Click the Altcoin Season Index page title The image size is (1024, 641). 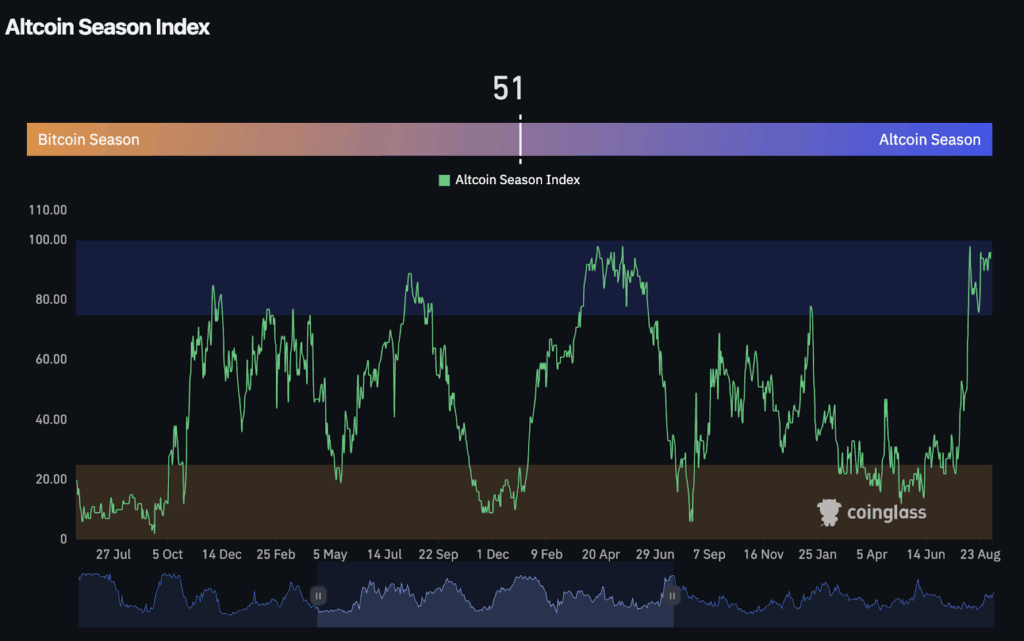[x=108, y=27]
